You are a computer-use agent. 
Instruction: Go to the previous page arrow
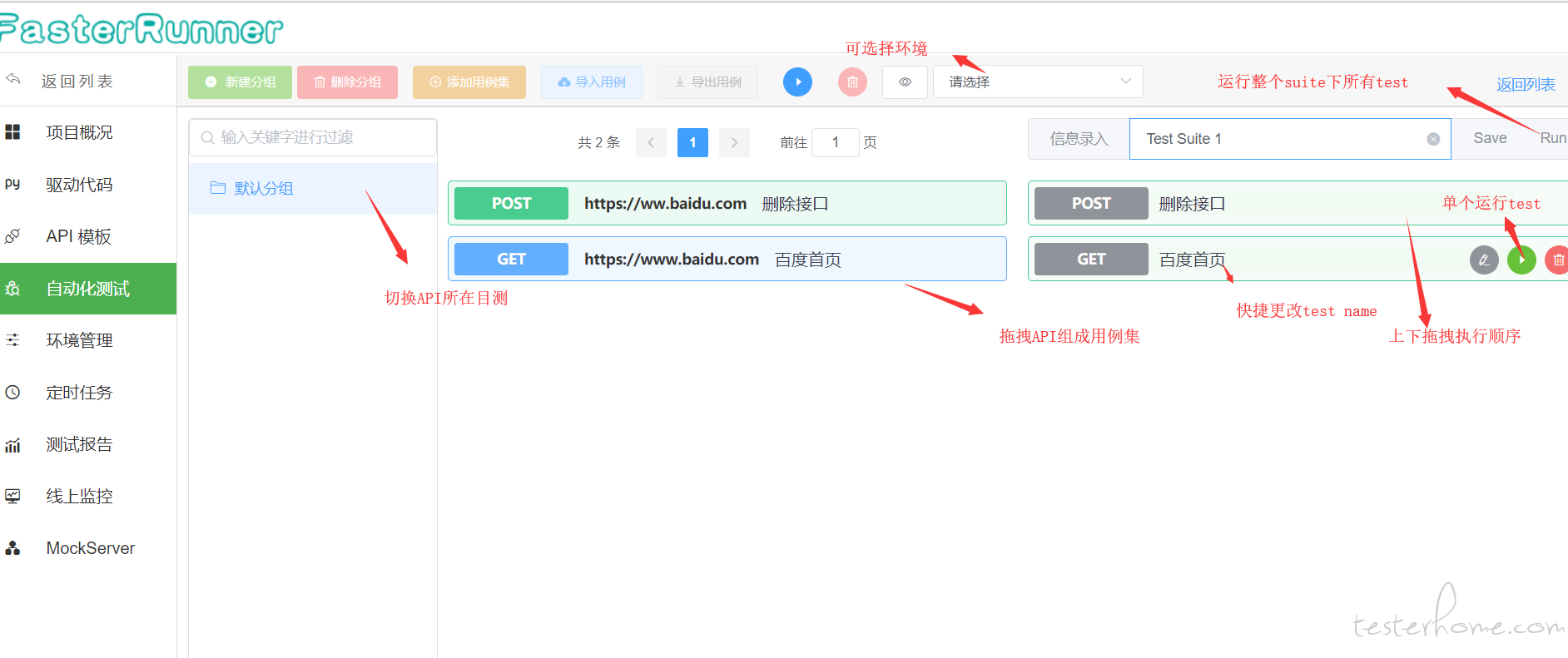pyautogui.click(x=651, y=142)
